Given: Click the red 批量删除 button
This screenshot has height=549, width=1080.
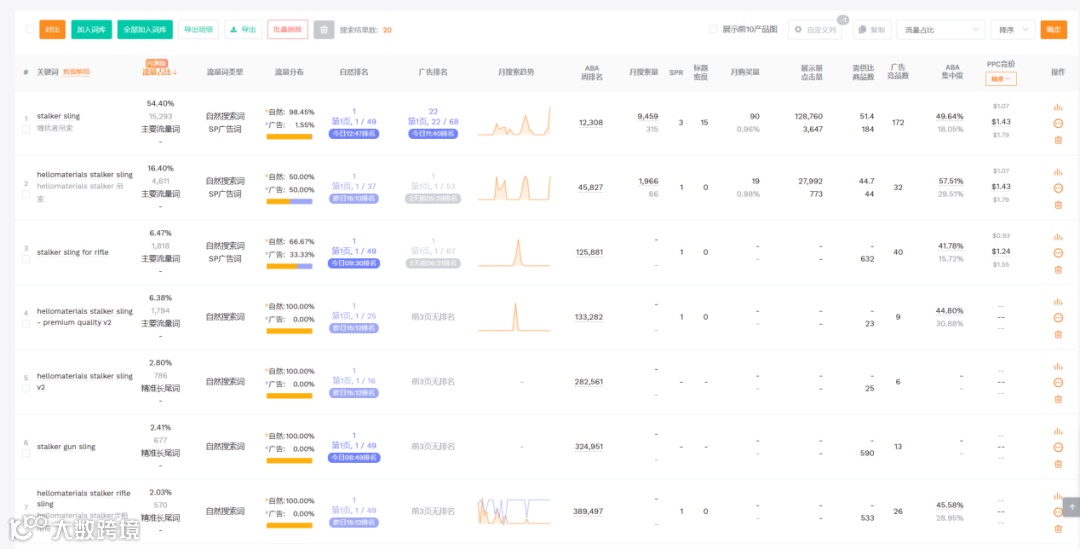Looking at the screenshot, I should coord(287,30).
